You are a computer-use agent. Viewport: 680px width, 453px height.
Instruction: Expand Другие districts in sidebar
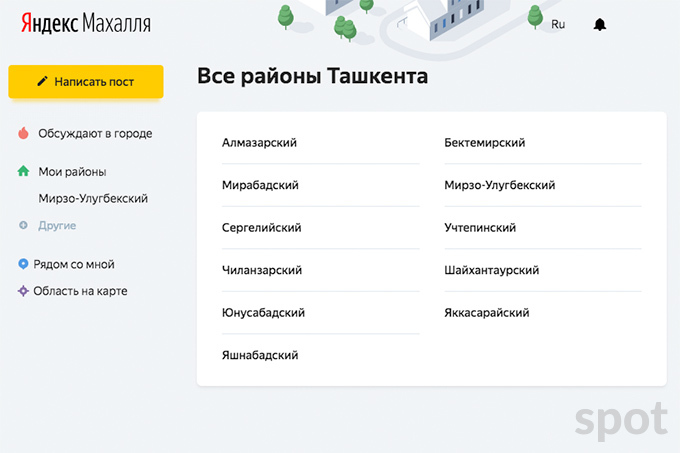[57, 225]
